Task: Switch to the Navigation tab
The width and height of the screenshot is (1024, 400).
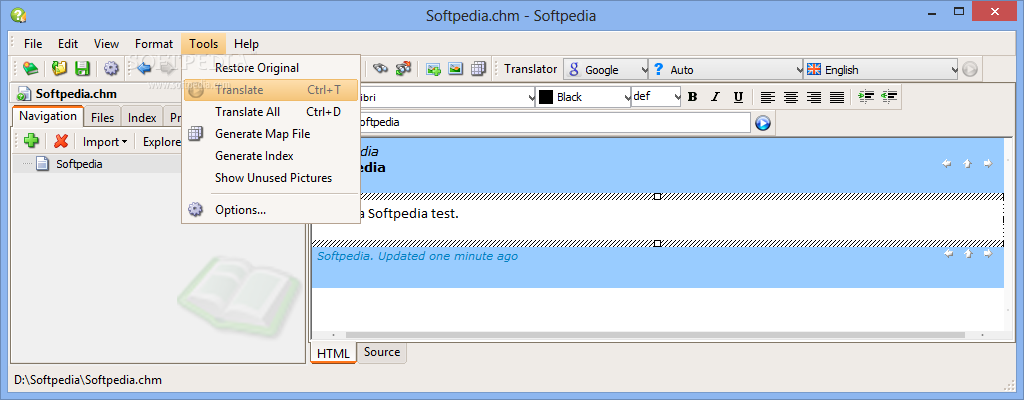Action: pos(48,116)
